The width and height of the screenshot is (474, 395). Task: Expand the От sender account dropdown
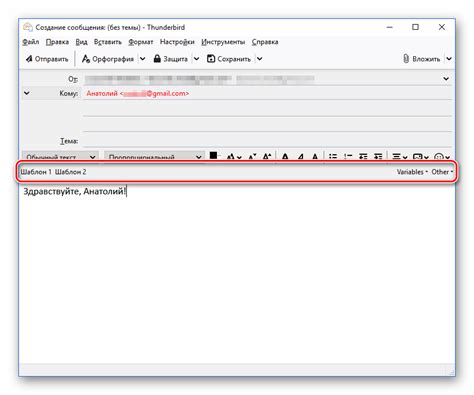point(446,79)
